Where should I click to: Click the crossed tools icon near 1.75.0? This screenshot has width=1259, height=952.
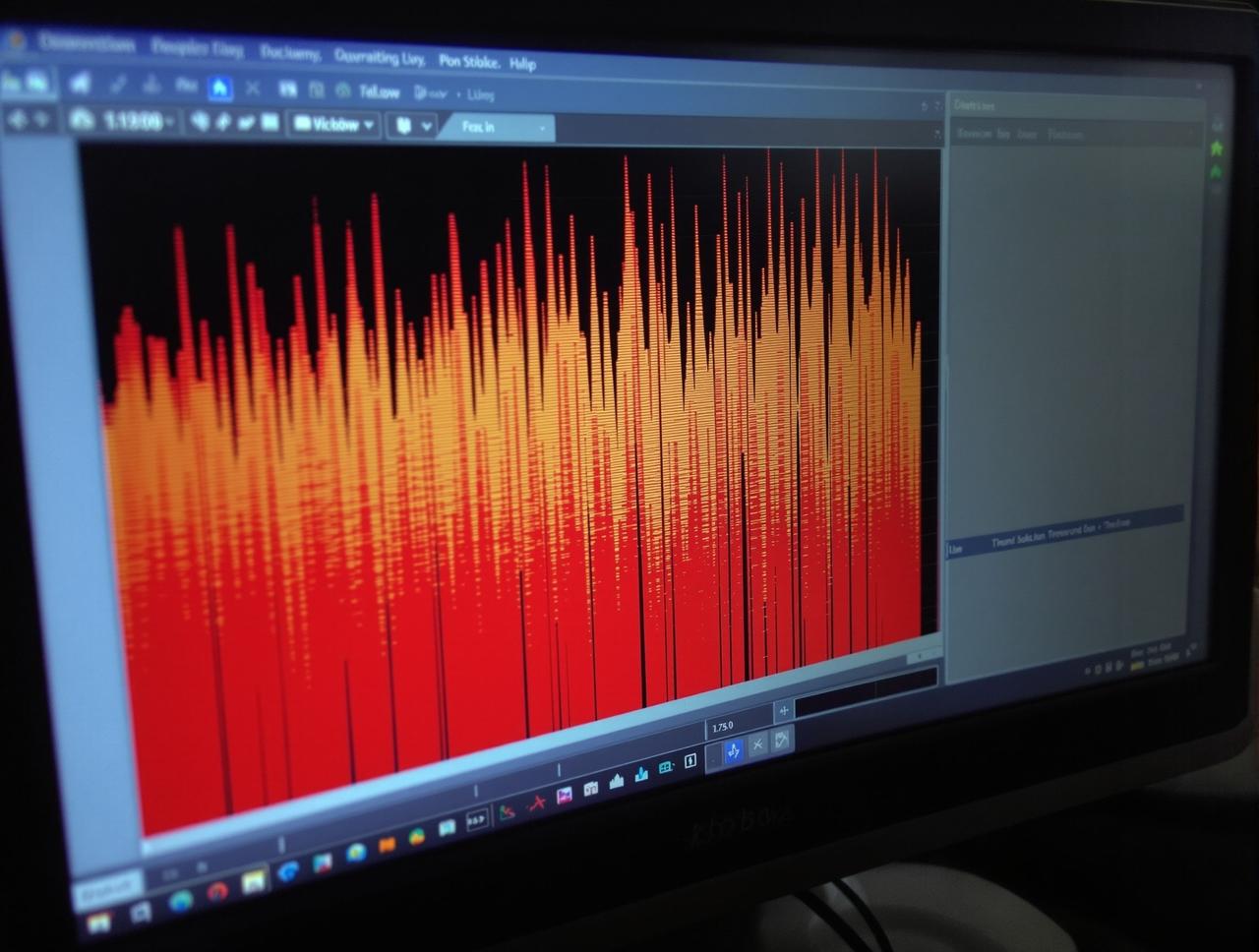(757, 745)
